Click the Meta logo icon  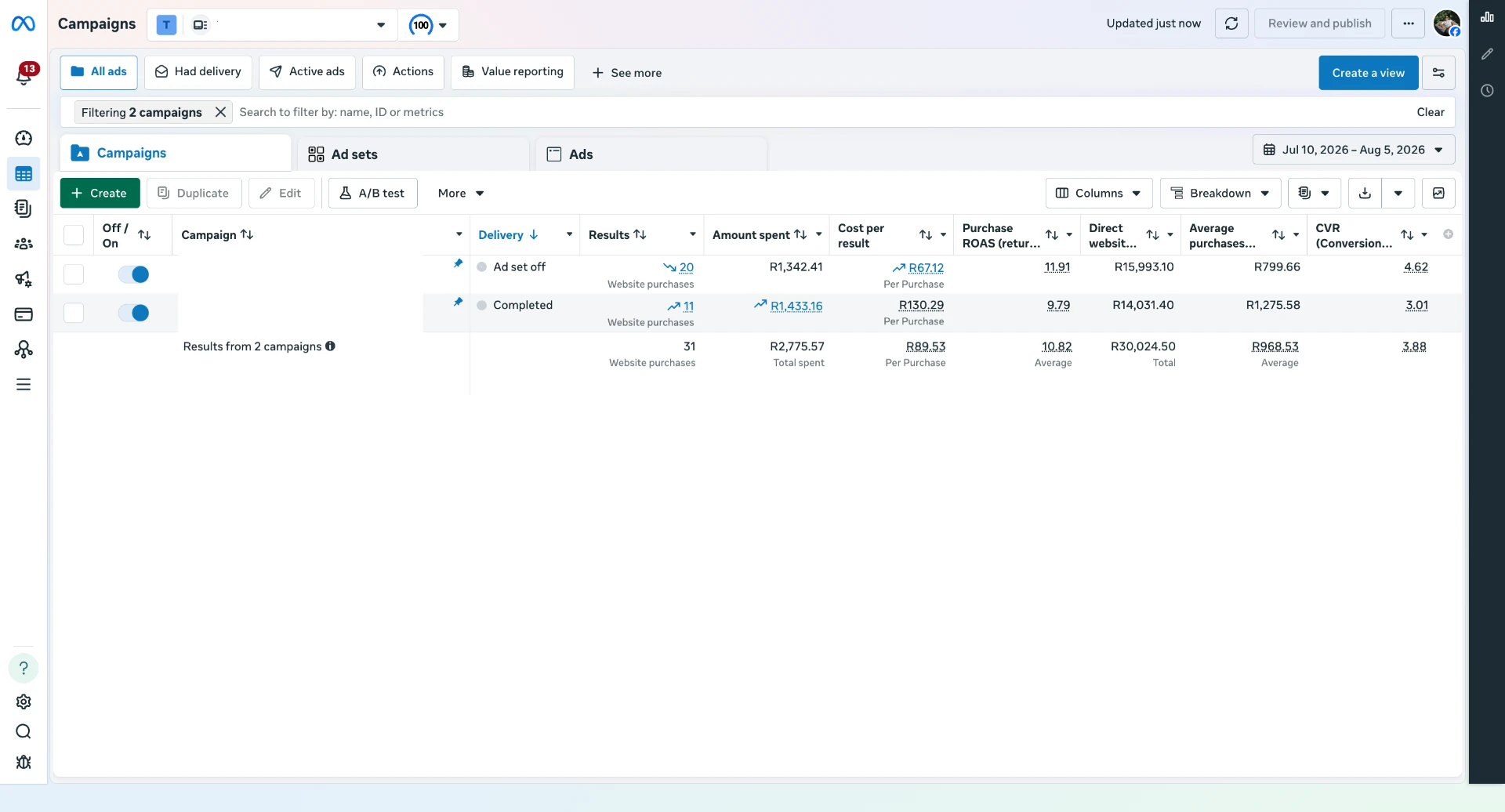click(24, 24)
